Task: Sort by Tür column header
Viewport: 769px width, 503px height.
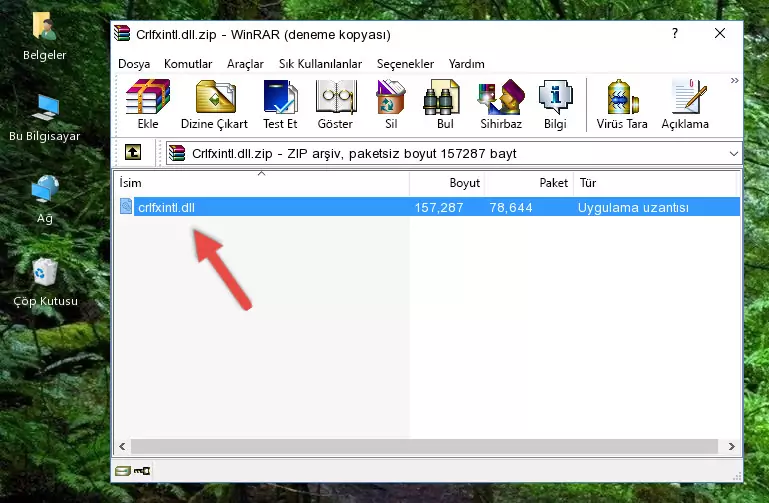Action: (655, 183)
